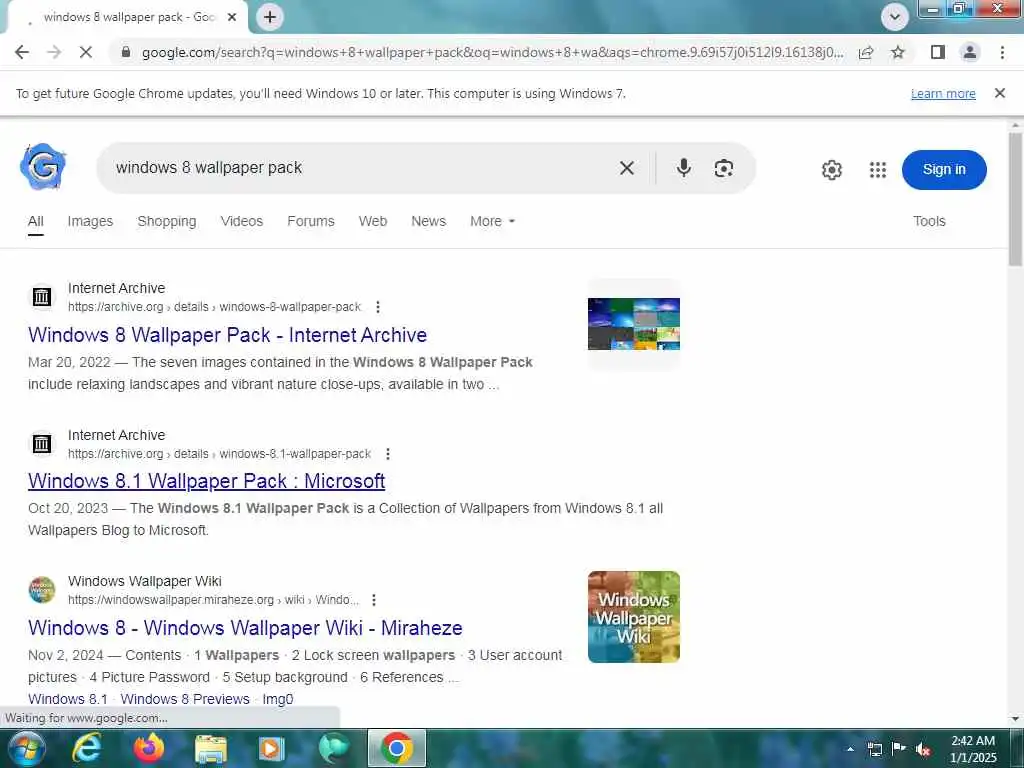Viewport: 1024px width, 768px height.
Task: Click the URL in address bar
Action: [492, 52]
